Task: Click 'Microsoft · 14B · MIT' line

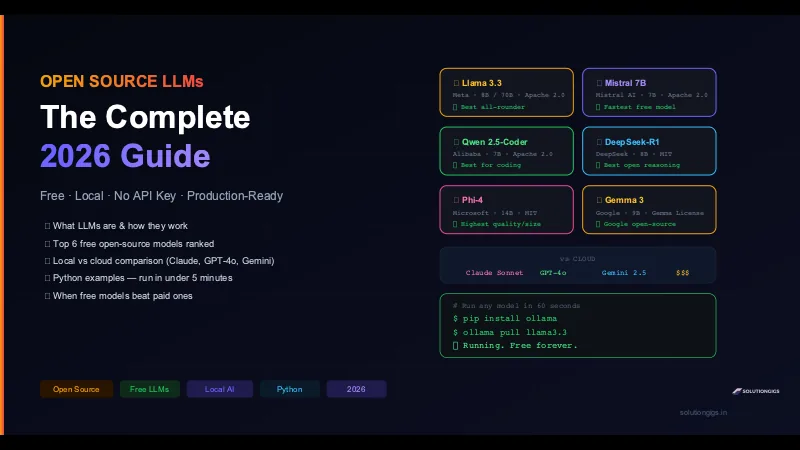Action: coord(495,213)
